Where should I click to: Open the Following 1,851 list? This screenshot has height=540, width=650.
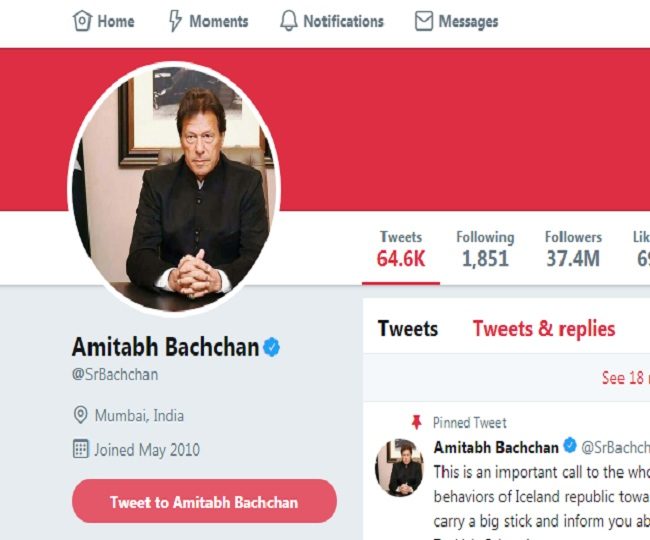tap(485, 249)
